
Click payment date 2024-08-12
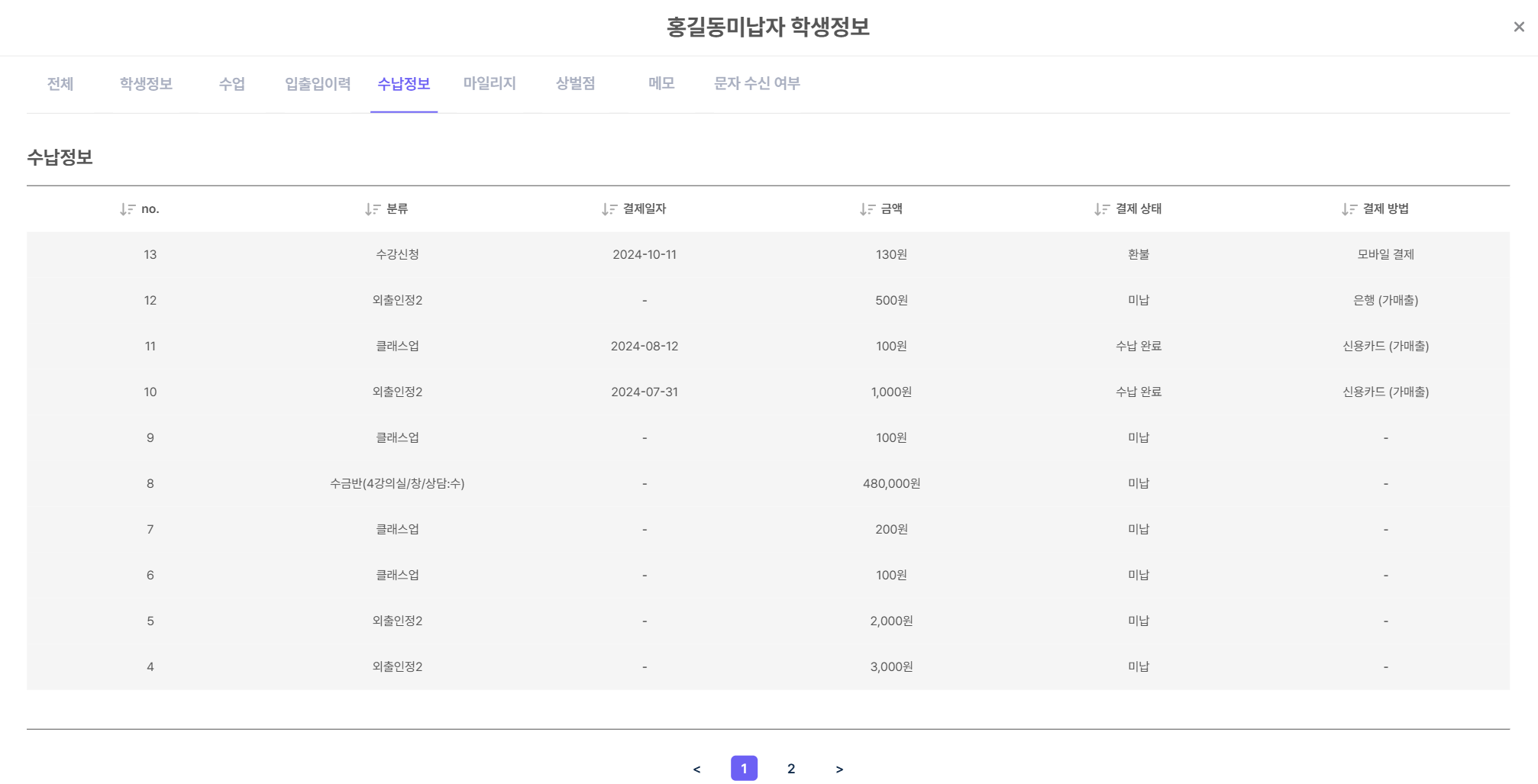tap(645, 347)
